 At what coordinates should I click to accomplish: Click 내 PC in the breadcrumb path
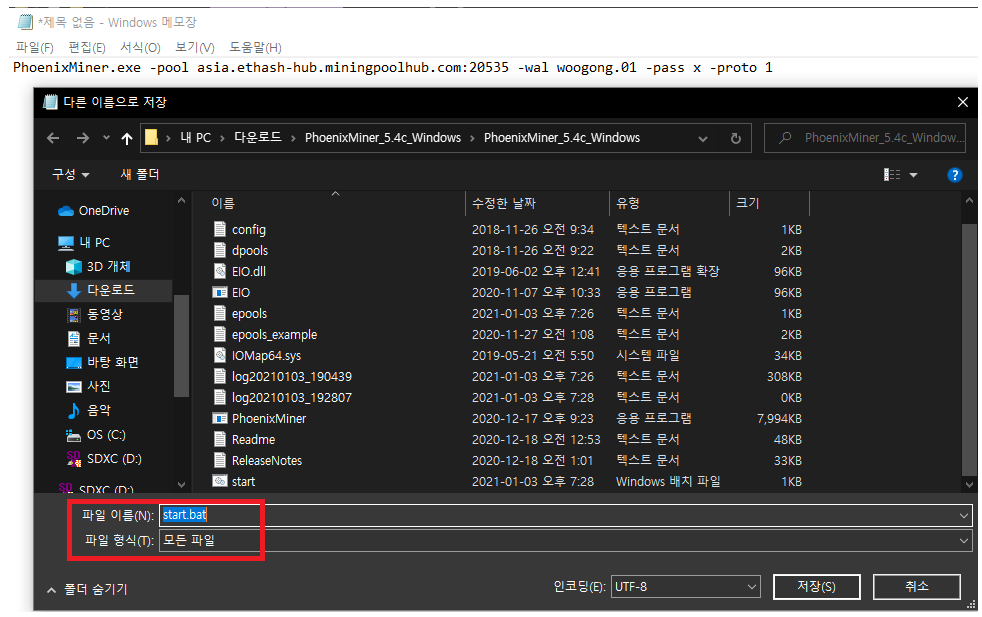(x=195, y=138)
